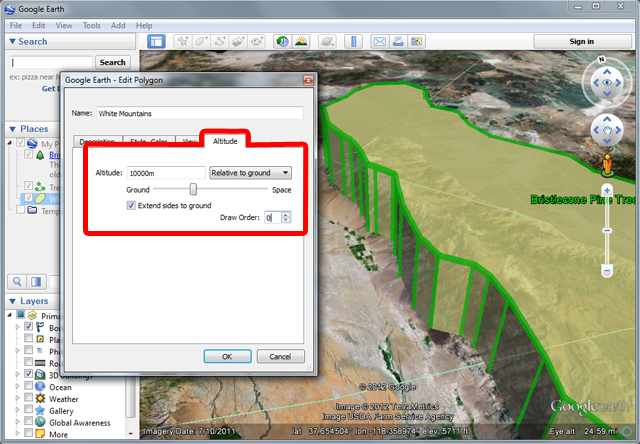Click the Hide Sidebar toolbar icon
Screen dimensions: 640x444
coord(156,41)
